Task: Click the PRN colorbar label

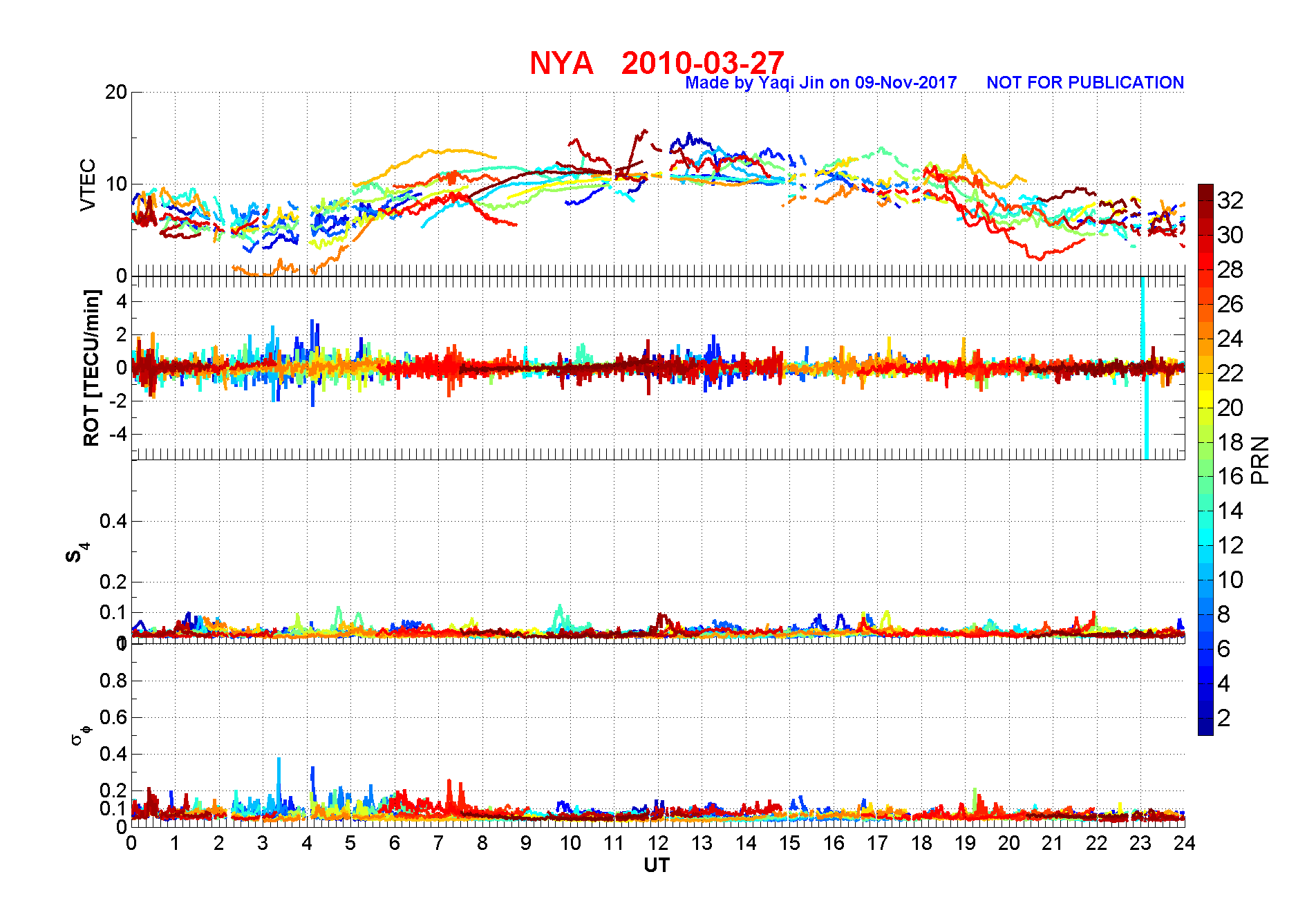Action: click(x=1260, y=459)
